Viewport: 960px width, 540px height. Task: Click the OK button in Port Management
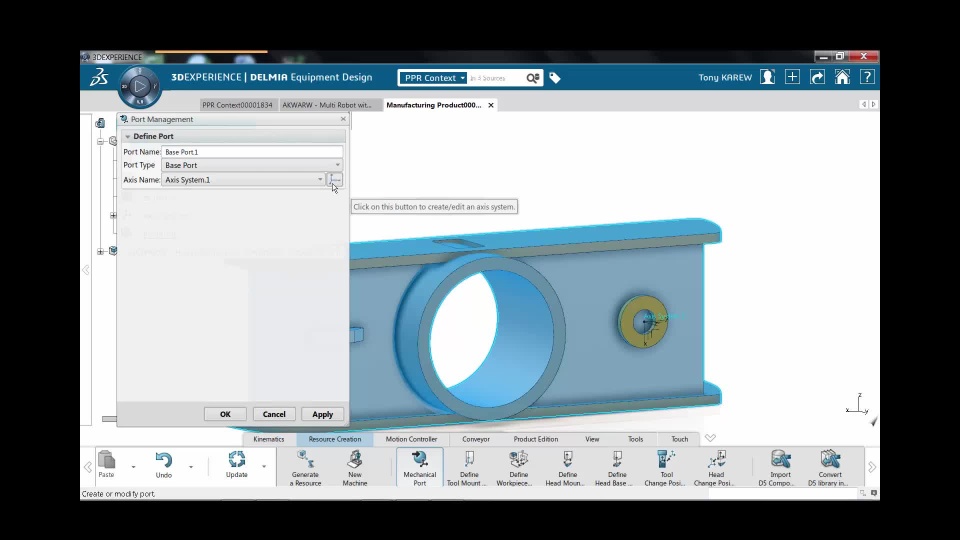pyautogui.click(x=225, y=414)
